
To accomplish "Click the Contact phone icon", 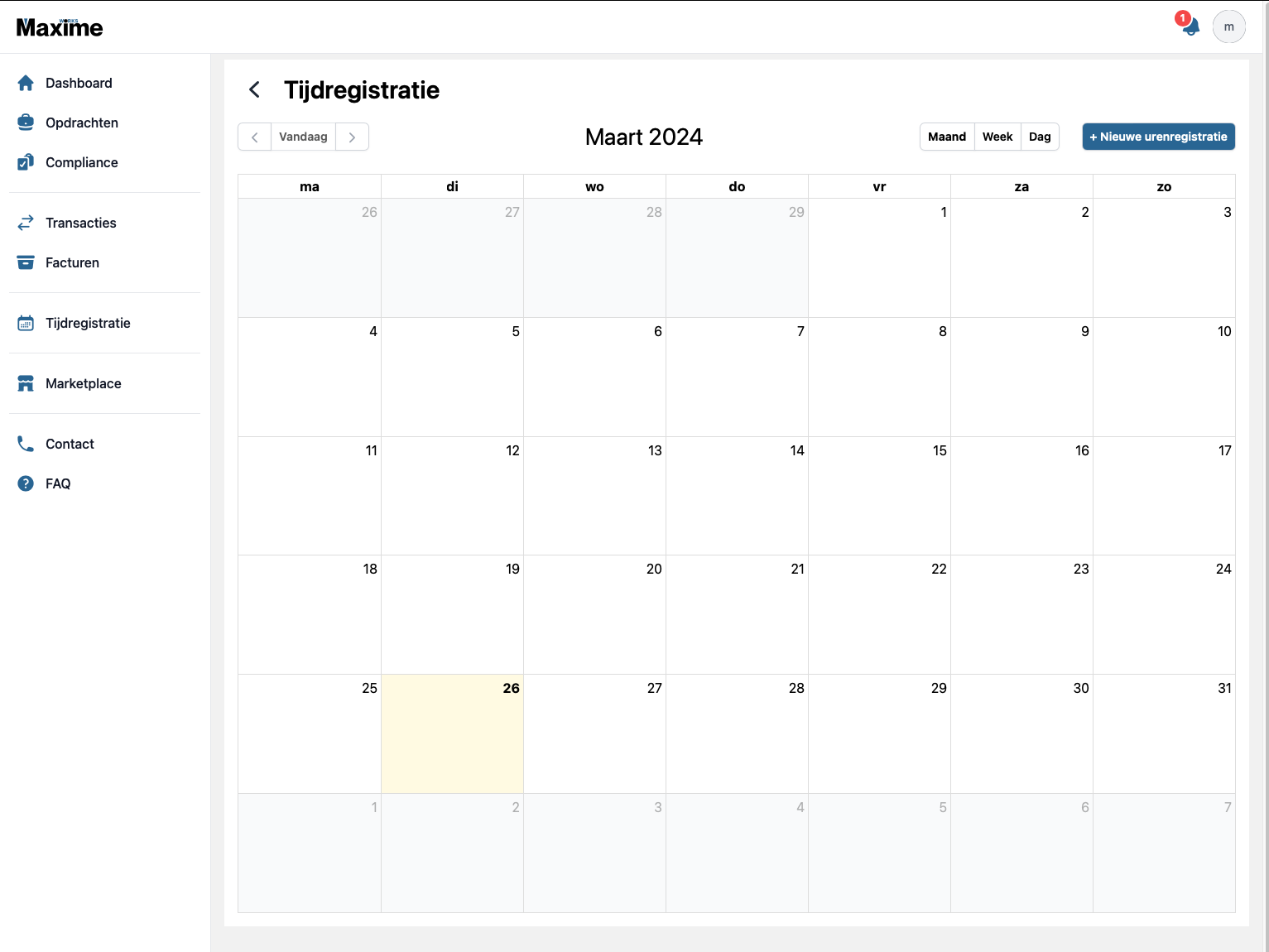I will [26, 444].
